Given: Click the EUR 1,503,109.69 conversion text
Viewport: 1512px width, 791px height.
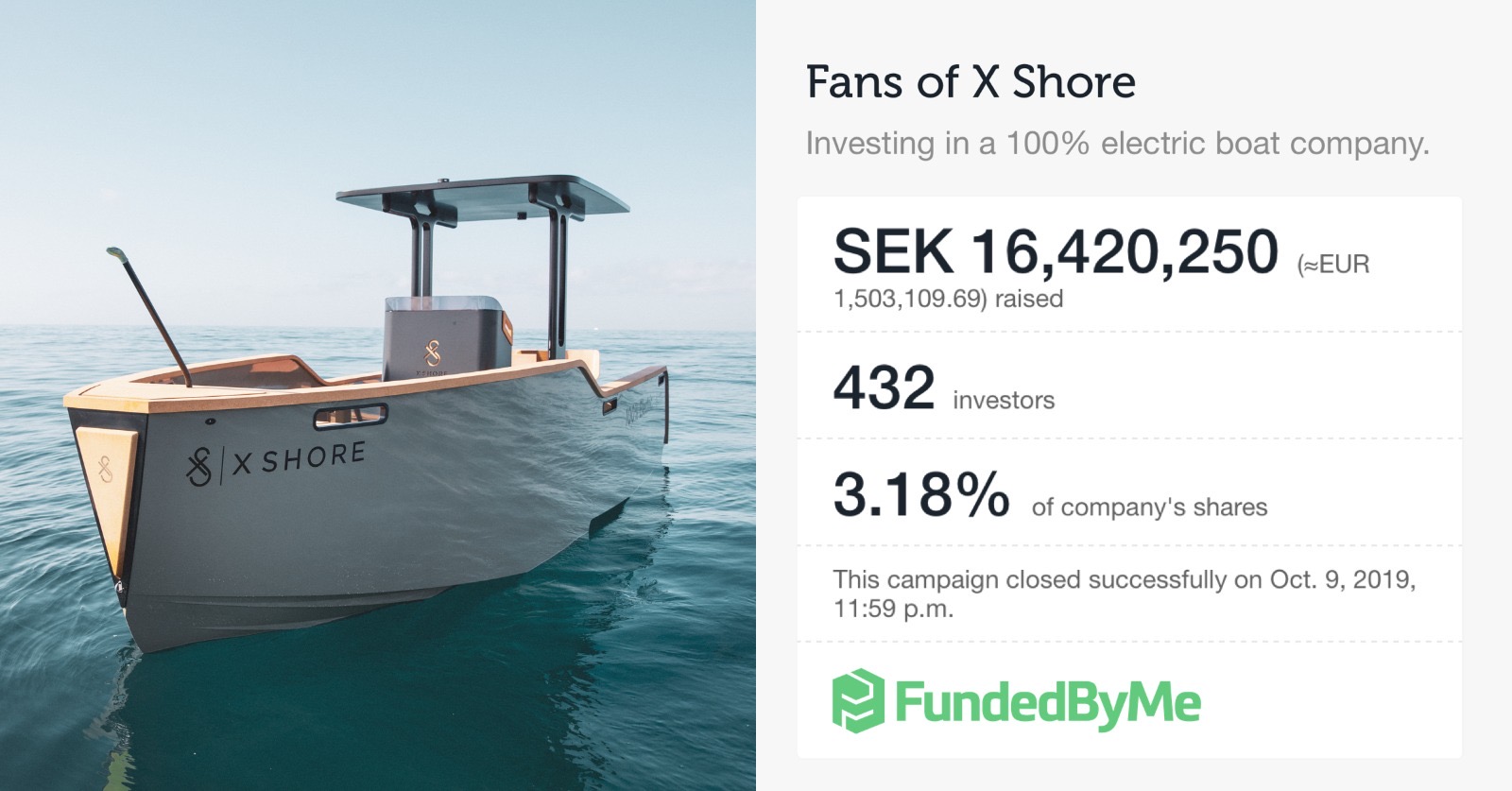Looking at the screenshot, I should 1101,281.
